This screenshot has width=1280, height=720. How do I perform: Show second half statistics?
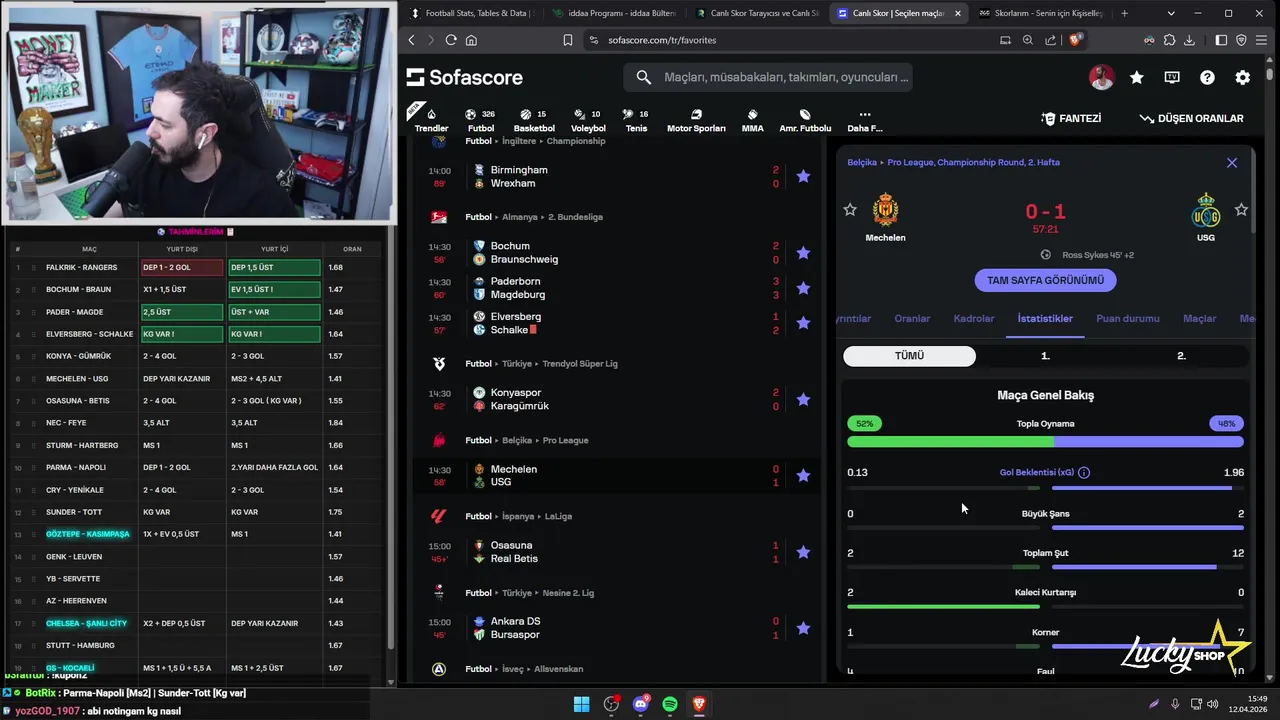[1181, 356]
